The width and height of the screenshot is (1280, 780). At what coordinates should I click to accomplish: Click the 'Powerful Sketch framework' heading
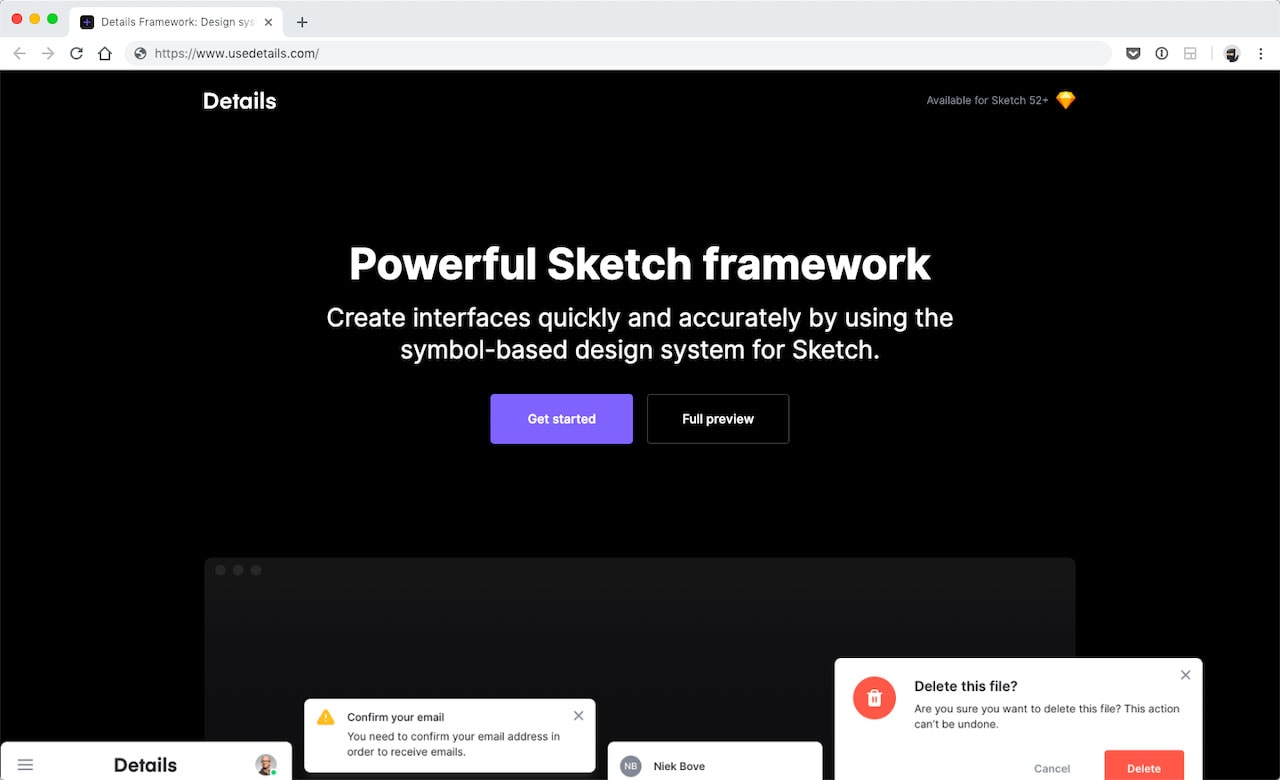point(640,264)
